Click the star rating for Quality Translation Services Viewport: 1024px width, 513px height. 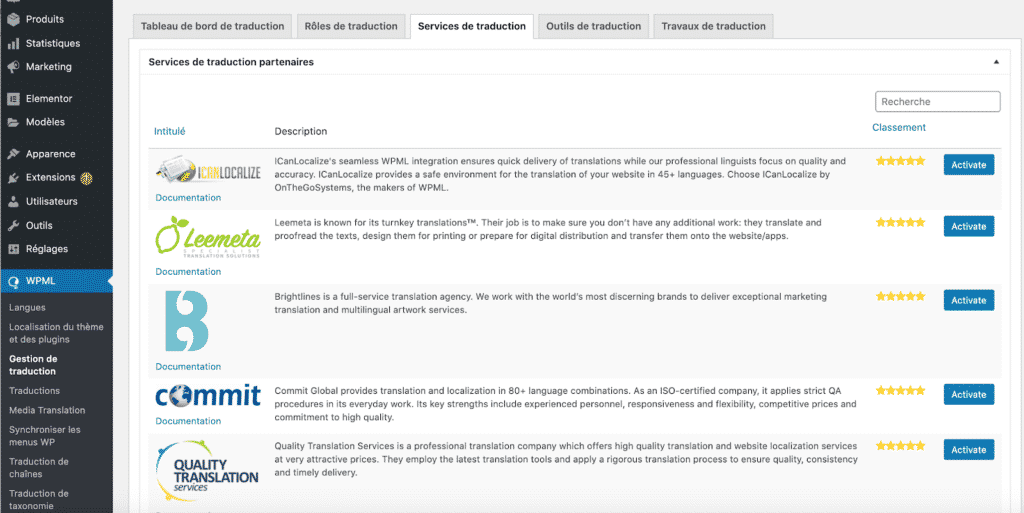[901, 446]
